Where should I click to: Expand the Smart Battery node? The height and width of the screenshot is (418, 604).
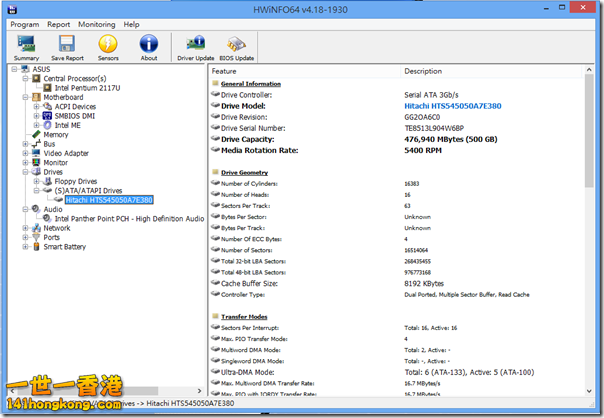25,247
